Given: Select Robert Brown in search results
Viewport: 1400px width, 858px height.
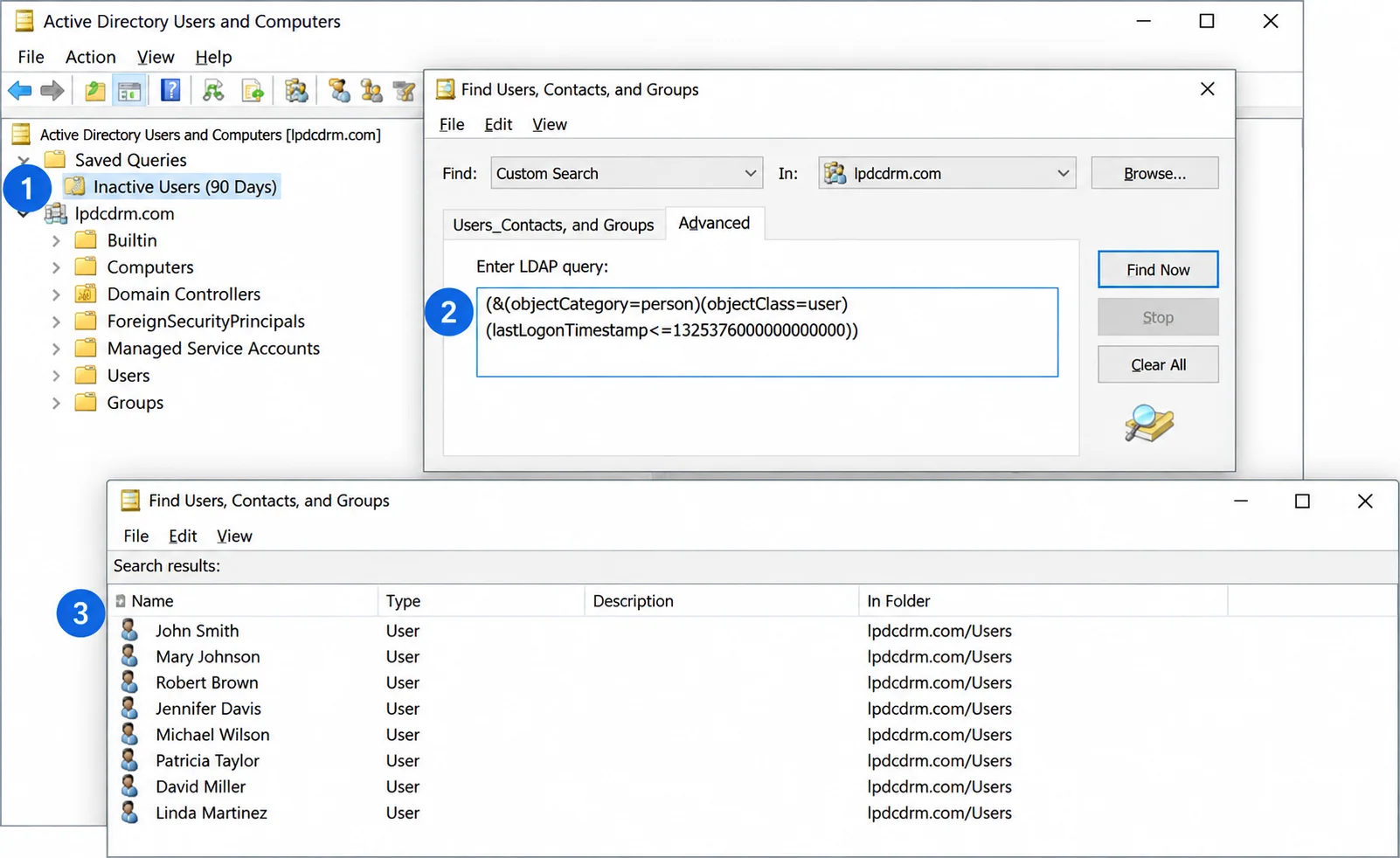Looking at the screenshot, I should (206, 682).
